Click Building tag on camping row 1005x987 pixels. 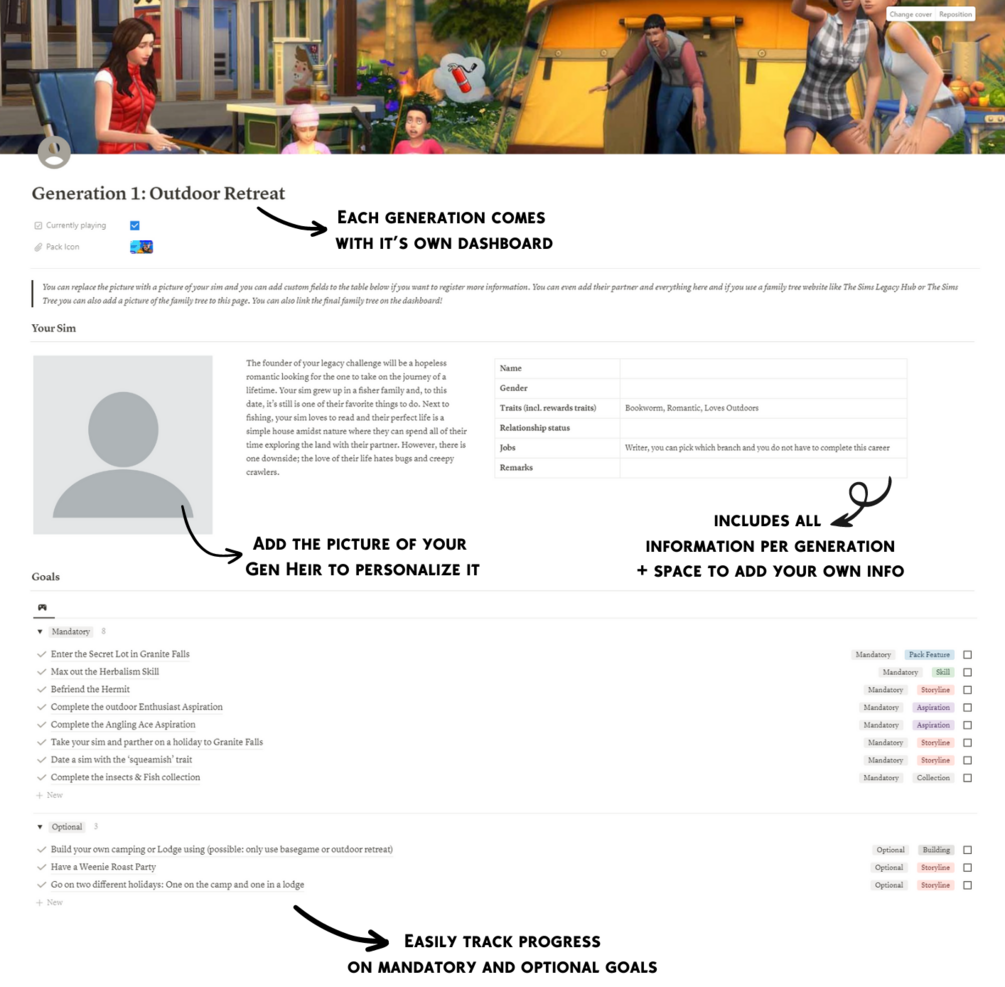936,850
